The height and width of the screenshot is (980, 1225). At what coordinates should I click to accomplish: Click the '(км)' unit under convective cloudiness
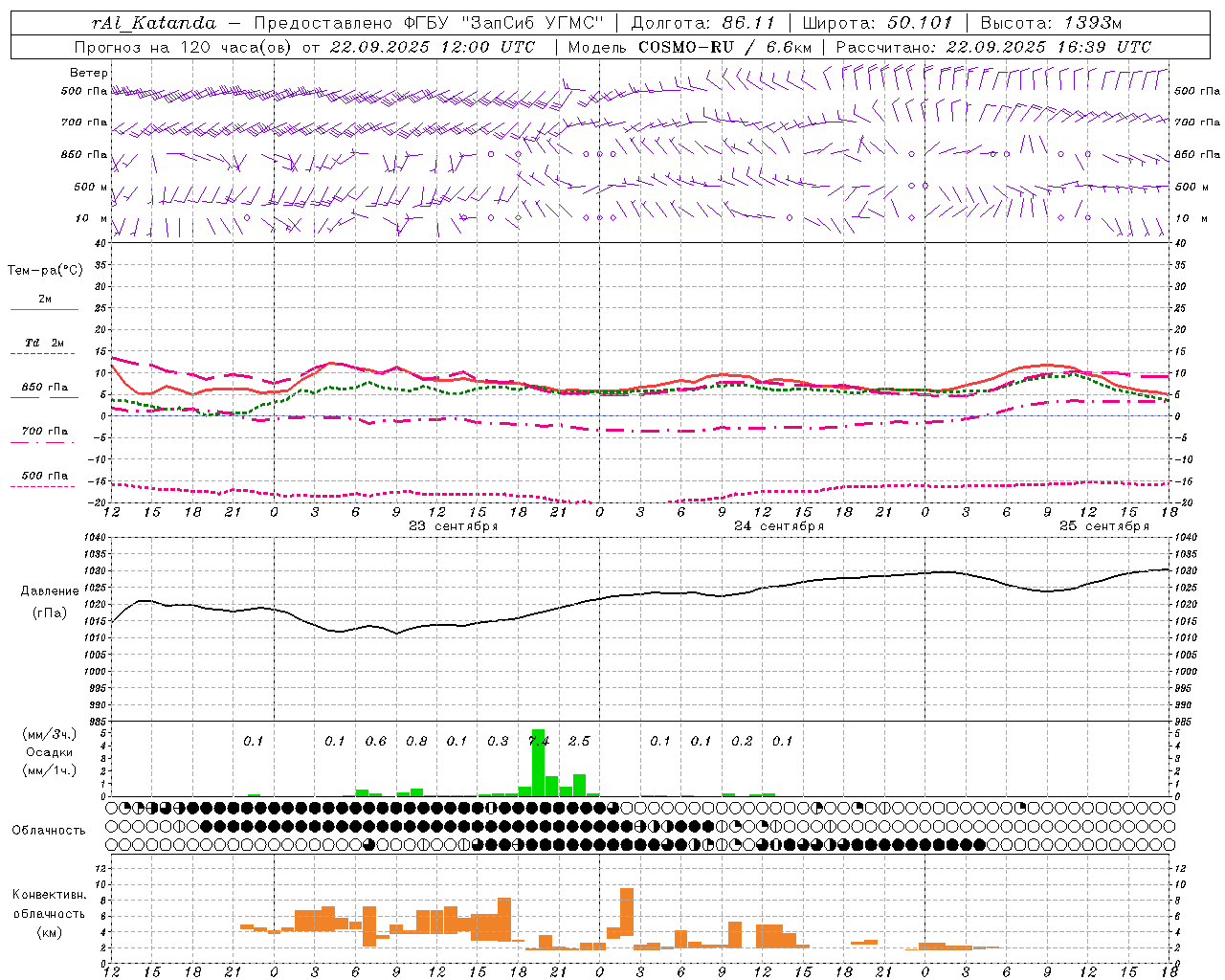pos(49,932)
